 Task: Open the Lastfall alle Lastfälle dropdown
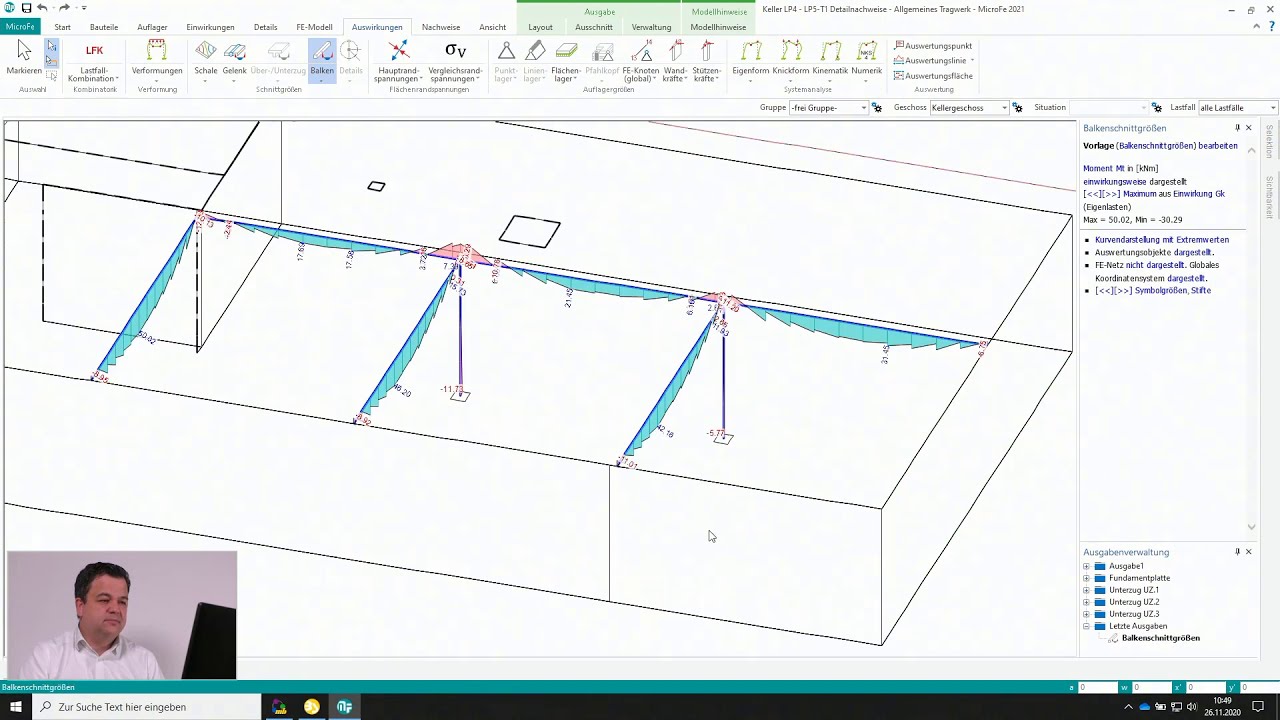[1237, 108]
